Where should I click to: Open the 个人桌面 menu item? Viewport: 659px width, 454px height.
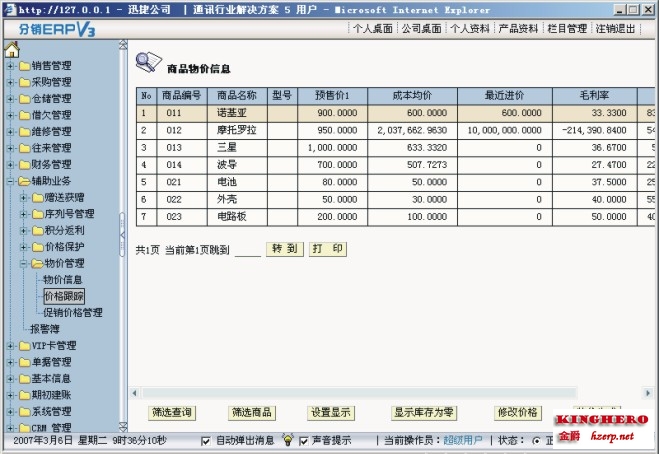coord(373,29)
